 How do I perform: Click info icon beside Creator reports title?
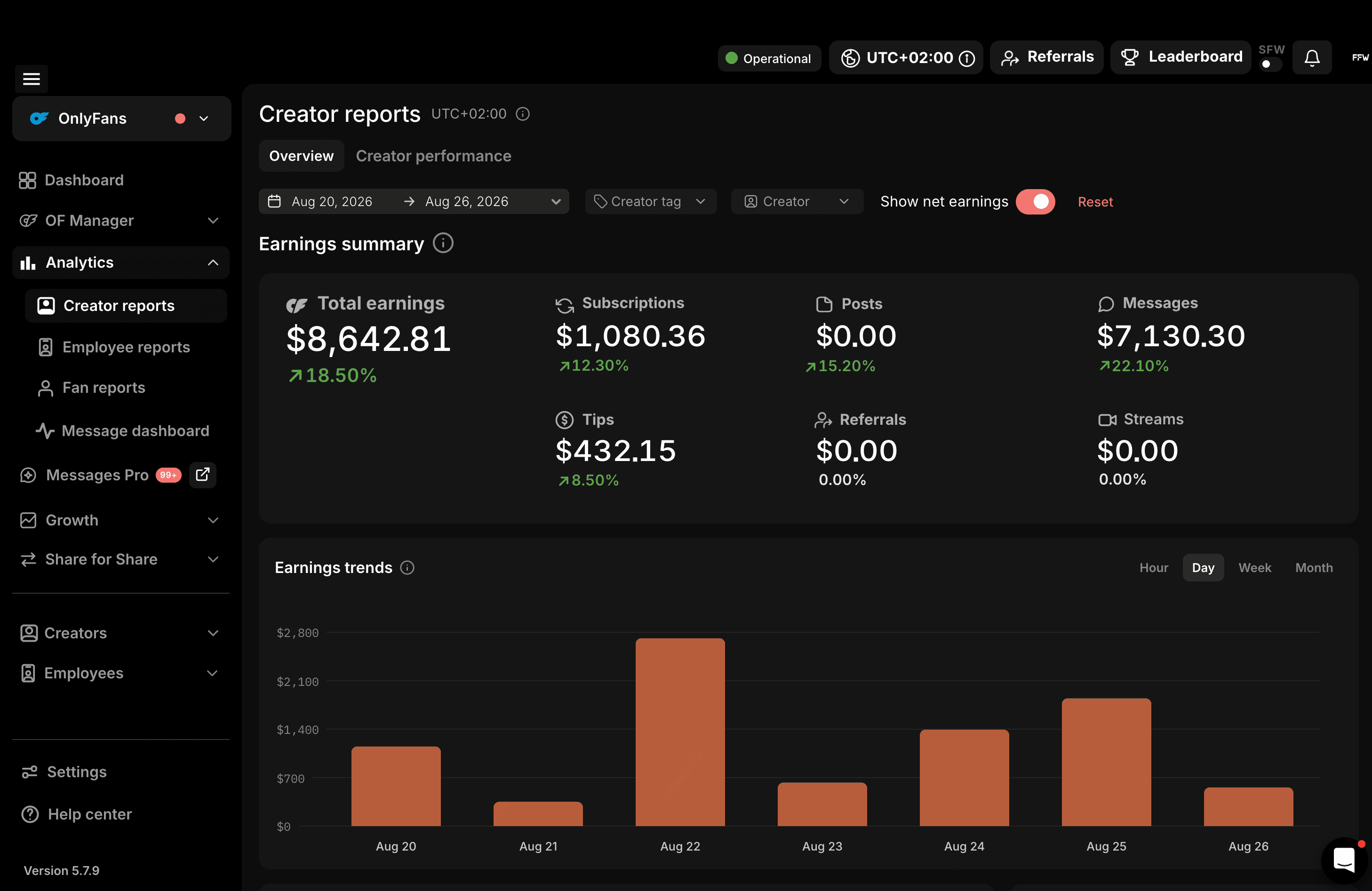tap(522, 114)
